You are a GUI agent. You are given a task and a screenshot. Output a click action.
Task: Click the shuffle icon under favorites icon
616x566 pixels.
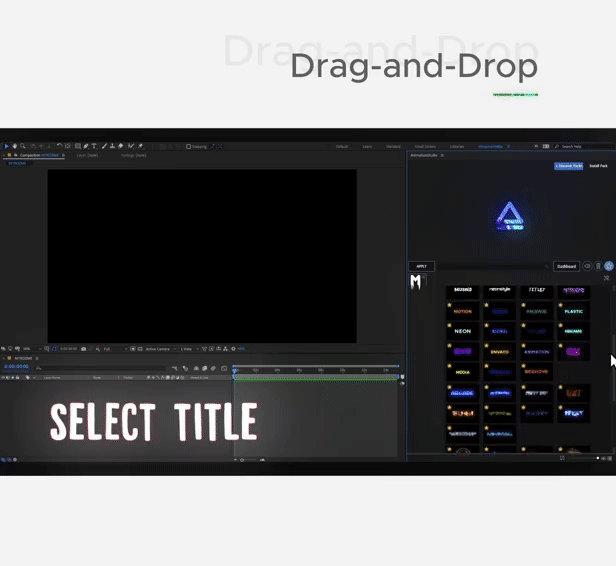607,278
